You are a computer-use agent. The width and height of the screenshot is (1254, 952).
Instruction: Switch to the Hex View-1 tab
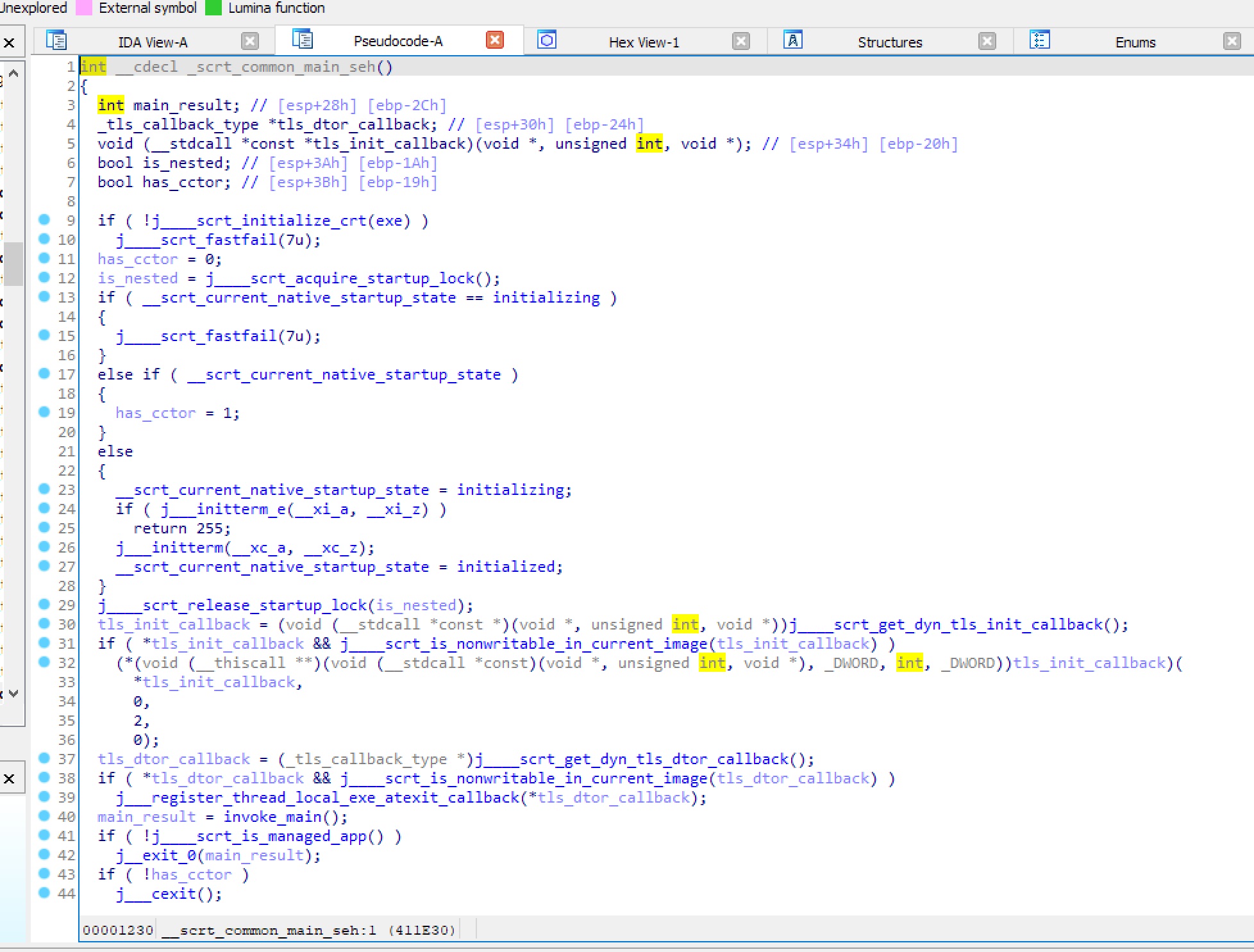pyautogui.click(x=643, y=42)
